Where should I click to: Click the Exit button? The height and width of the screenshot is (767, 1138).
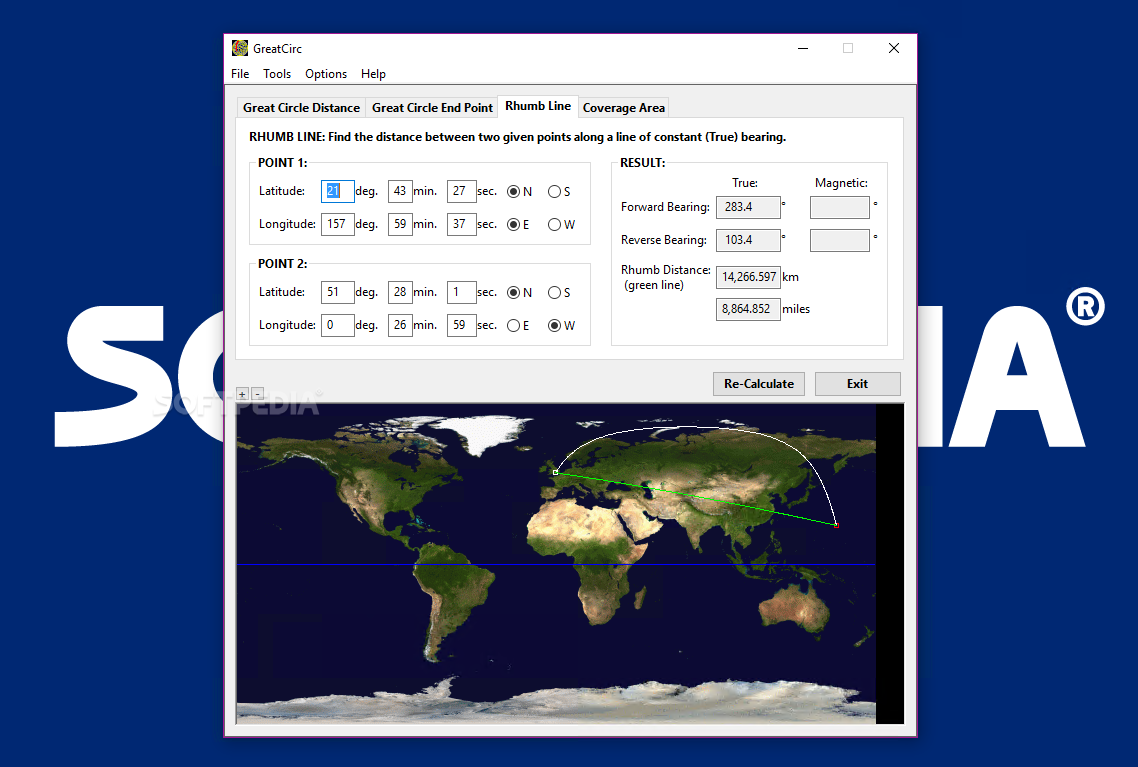[x=857, y=384]
